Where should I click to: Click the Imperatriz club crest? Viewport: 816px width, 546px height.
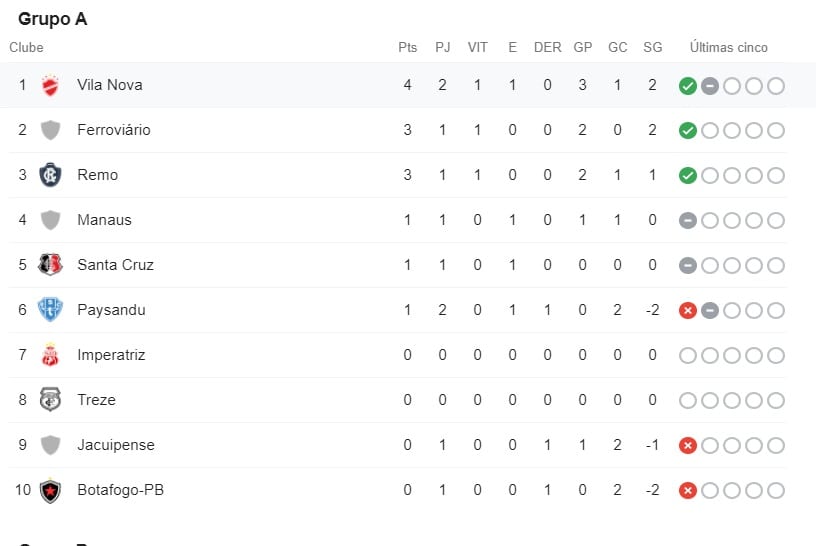tap(50, 355)
